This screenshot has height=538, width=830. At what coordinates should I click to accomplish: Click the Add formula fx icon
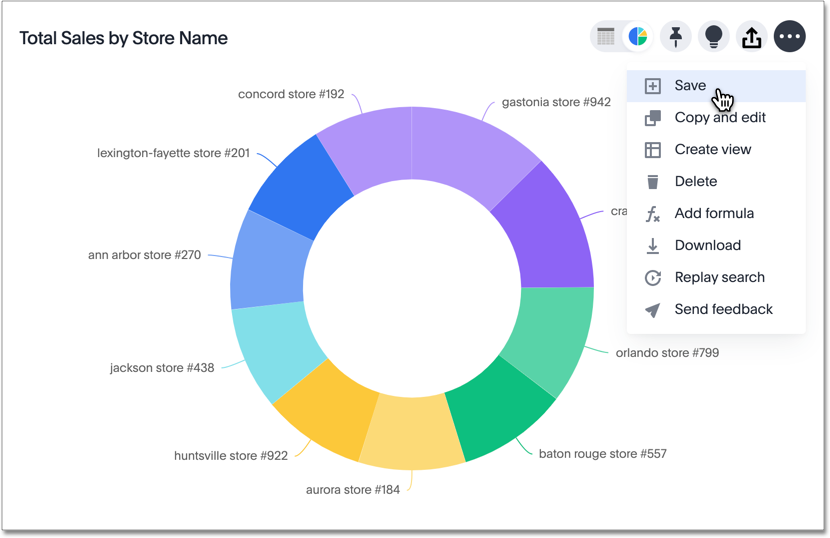(653, 214)
